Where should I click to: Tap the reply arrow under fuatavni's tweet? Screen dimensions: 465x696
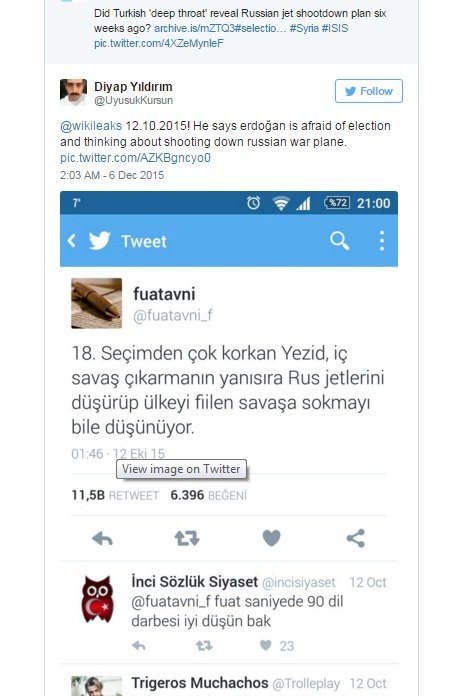[x=102, y=539]
